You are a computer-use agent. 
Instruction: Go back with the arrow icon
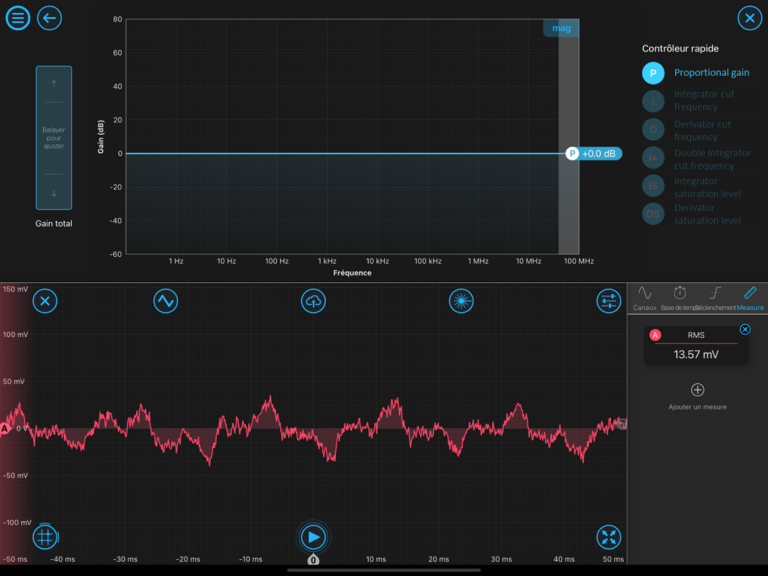tap(49, 18)
